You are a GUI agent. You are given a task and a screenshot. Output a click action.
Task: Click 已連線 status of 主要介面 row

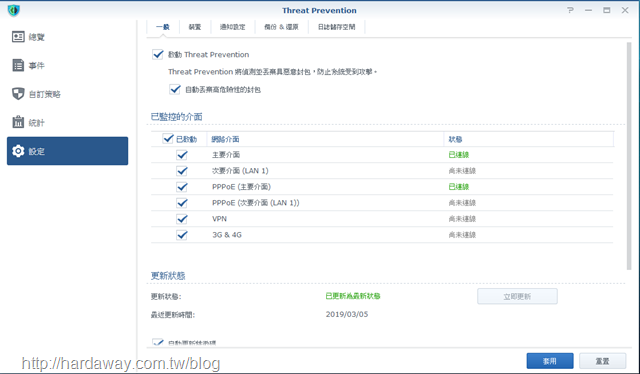pos(459,155)
